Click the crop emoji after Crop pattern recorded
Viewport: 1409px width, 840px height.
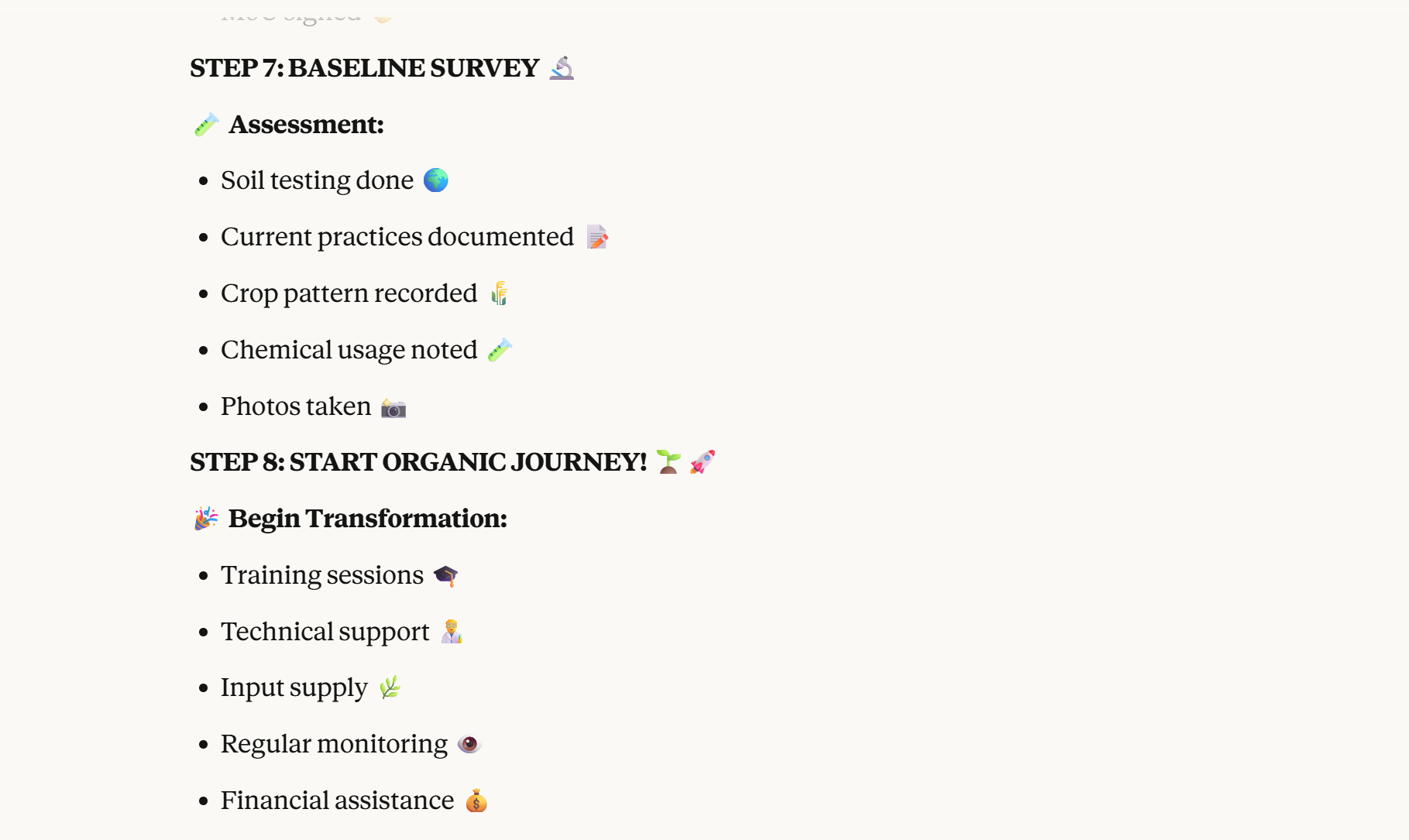tap(500, 293)
